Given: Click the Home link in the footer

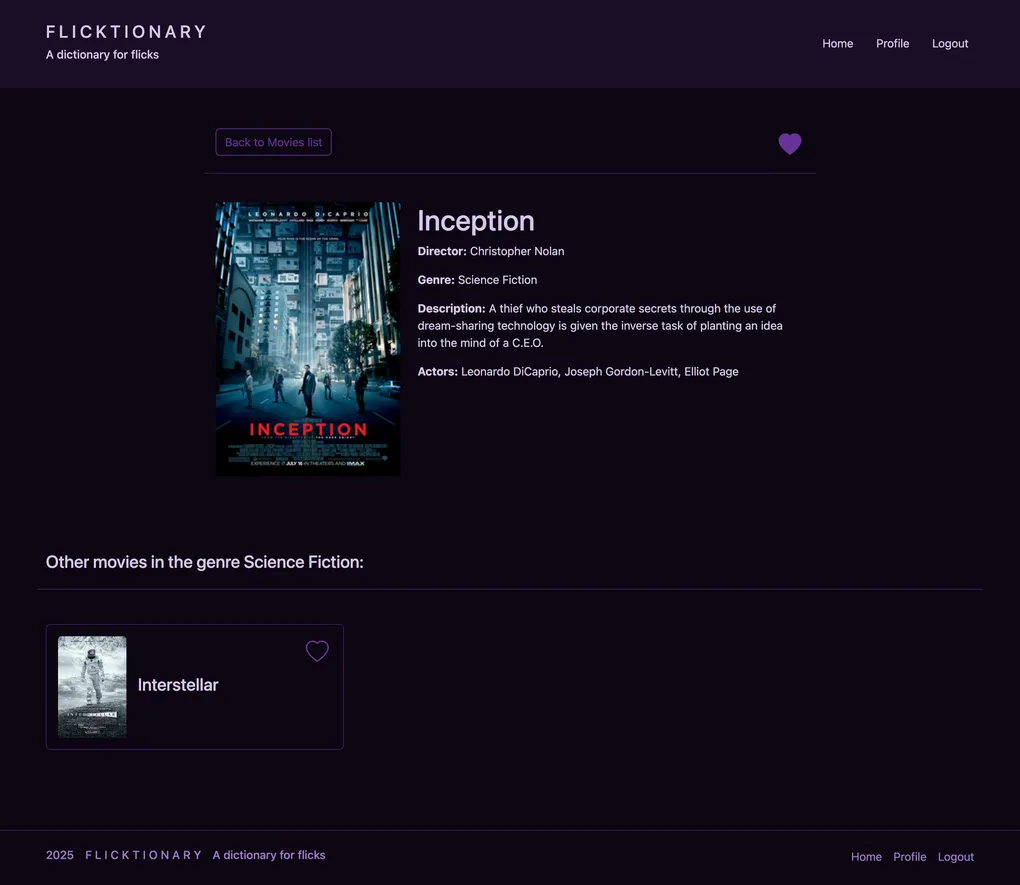Looking at the screenshot, I should point(866,856).
